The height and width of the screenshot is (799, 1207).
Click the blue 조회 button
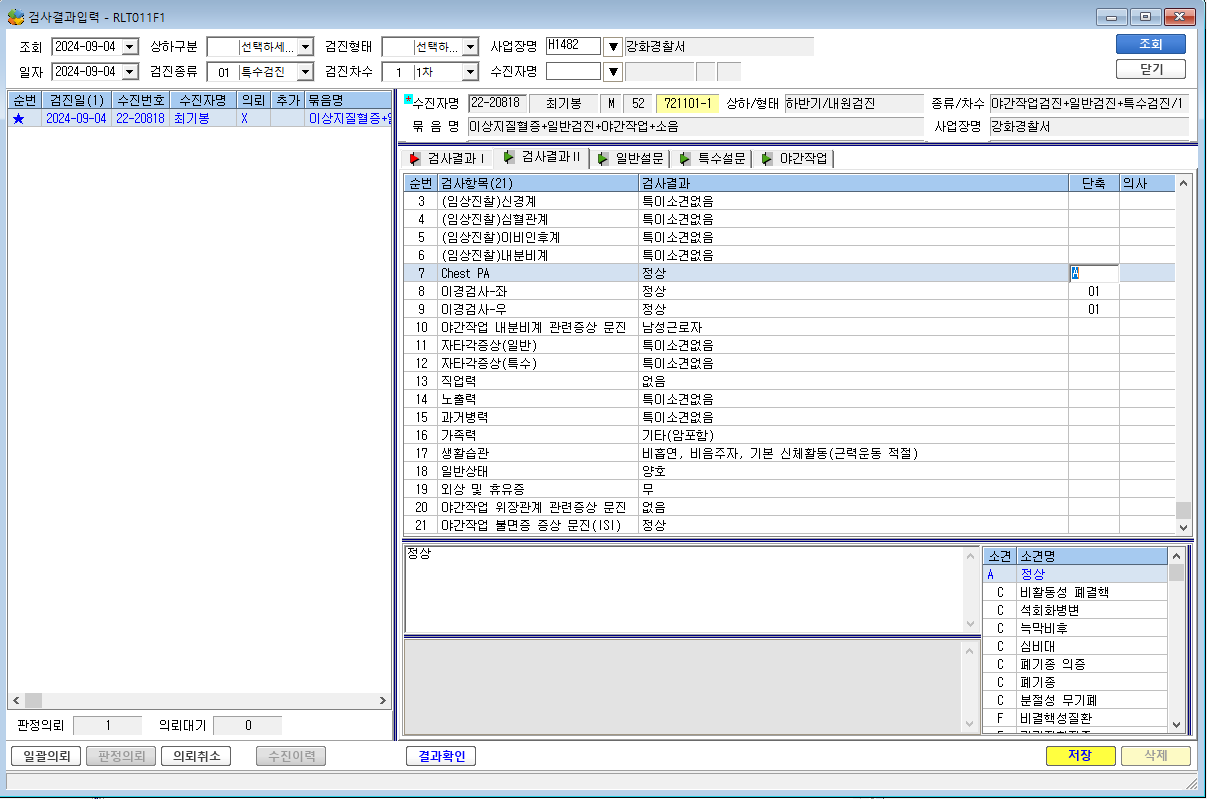pyautogui.click(x=1151, y=44)
